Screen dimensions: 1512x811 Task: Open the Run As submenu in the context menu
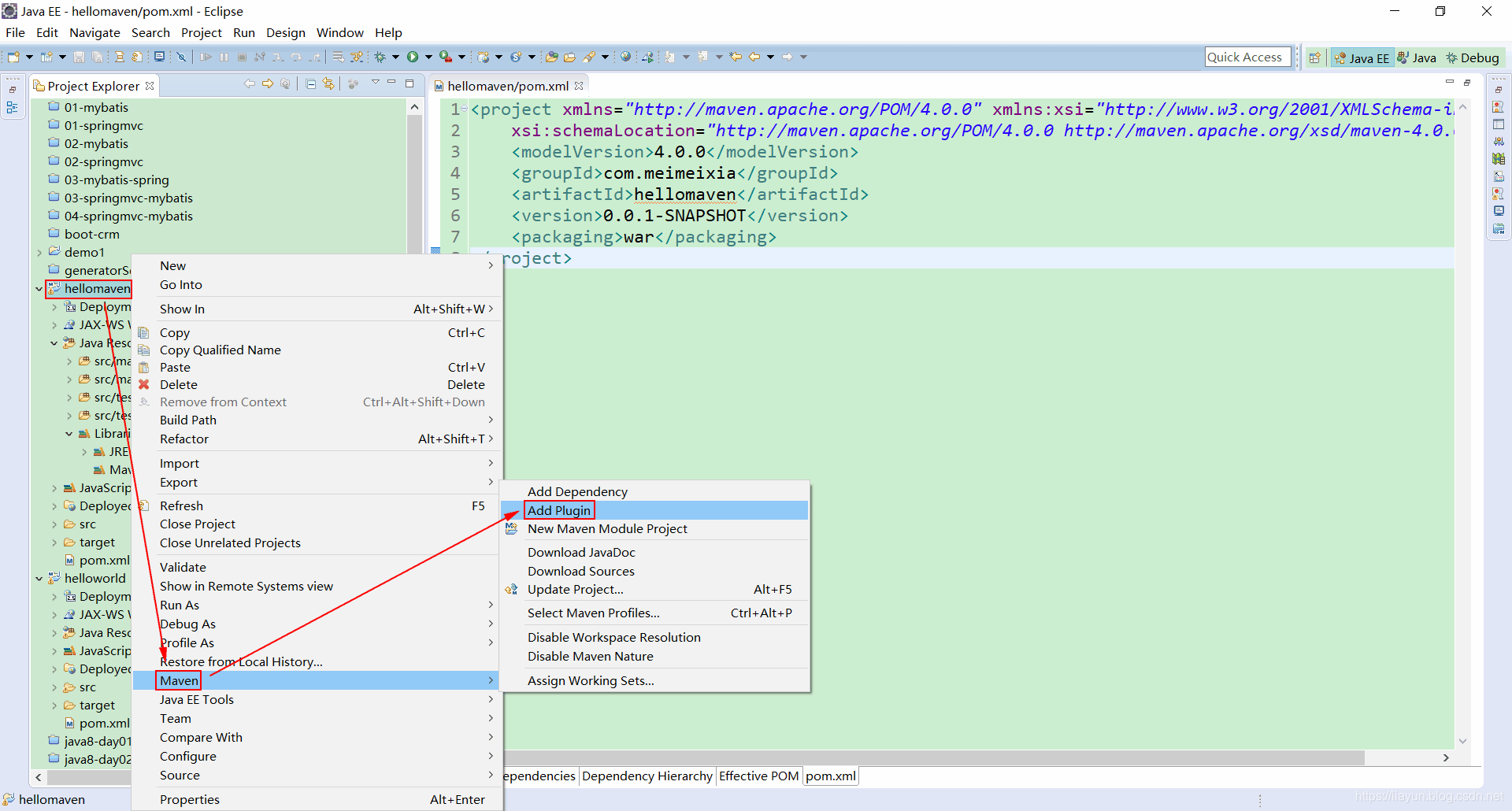click(317, 605)
